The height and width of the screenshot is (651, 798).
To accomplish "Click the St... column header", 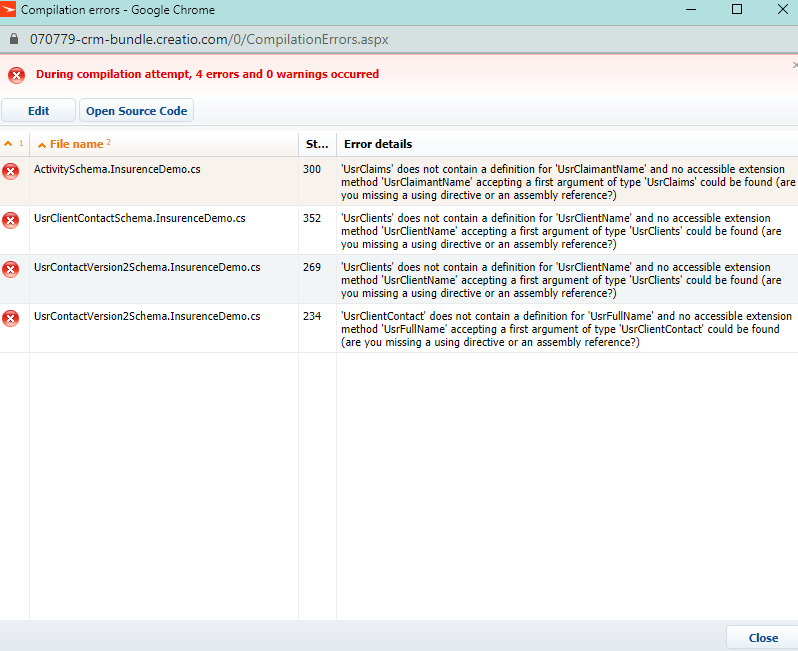I will pos(317,144).
